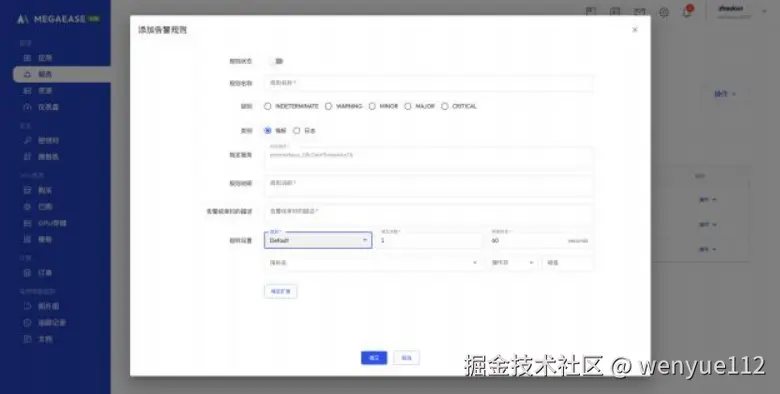Select the CRITICAL level radio button

445,106
